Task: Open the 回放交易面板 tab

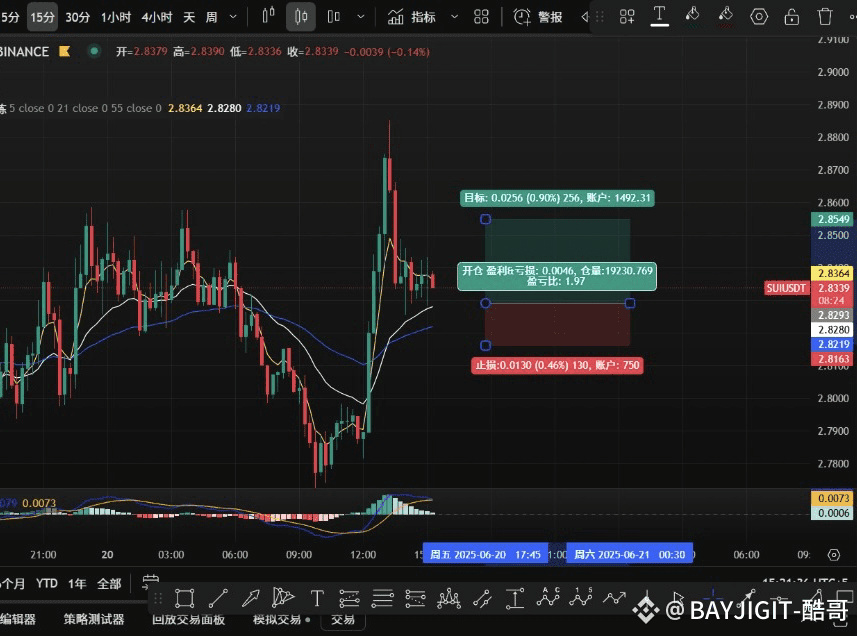Action: pos(189,619)
